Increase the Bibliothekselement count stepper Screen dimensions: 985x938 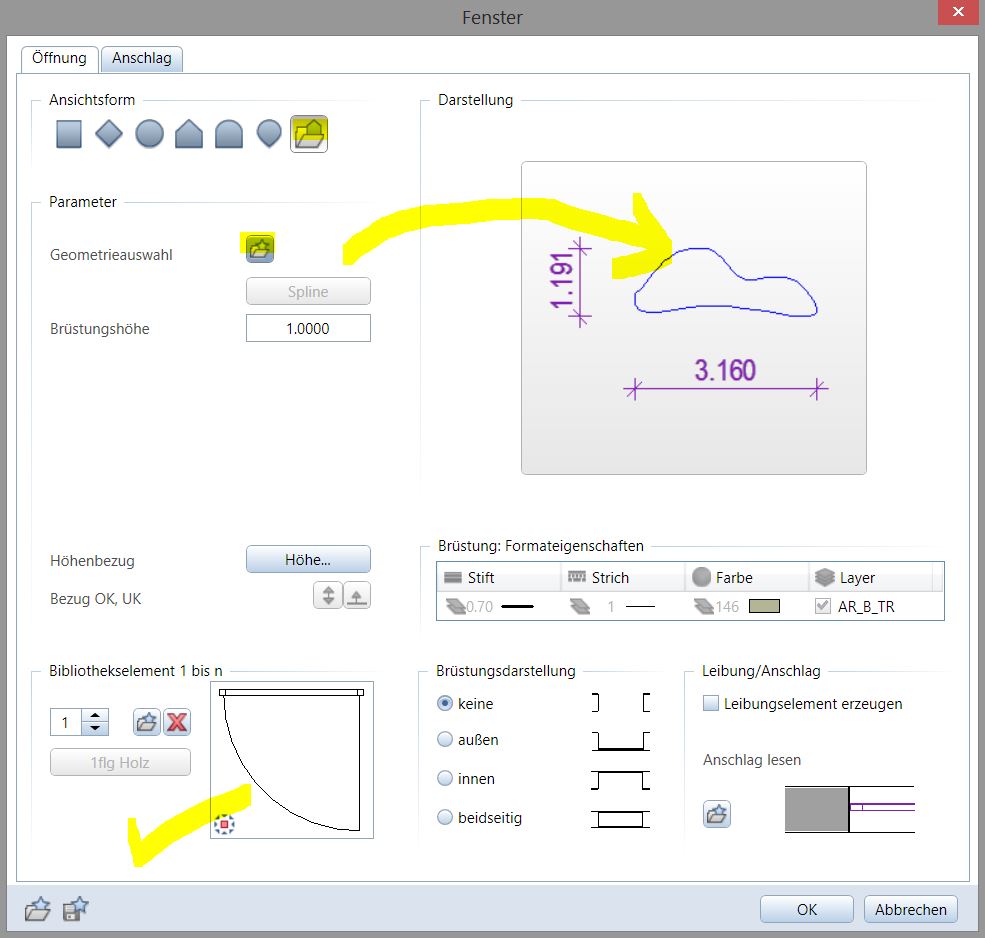tap(96, 716)
